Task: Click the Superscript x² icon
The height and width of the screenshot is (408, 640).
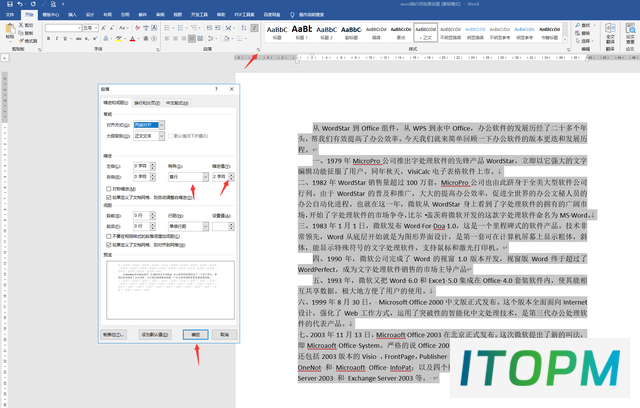Action: (95, 39)
